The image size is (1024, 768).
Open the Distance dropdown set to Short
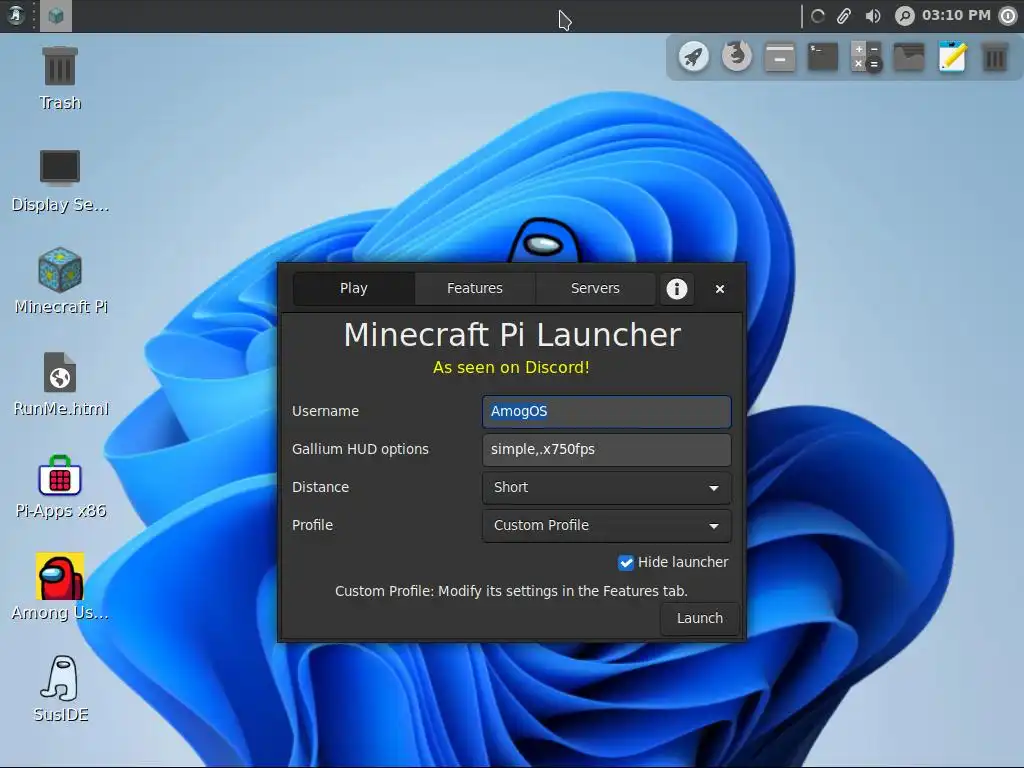click(x=607, y=487)
